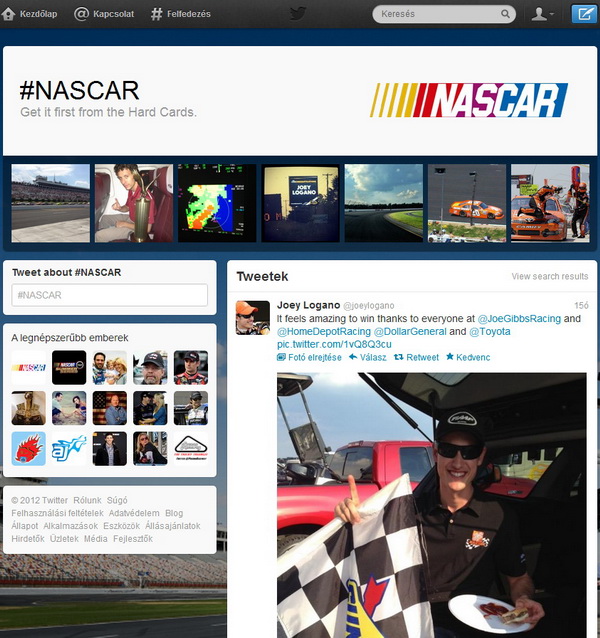The image size is (600, 638).
Task: Open the weather radar photo thumbnail
Action: [217, 203]
